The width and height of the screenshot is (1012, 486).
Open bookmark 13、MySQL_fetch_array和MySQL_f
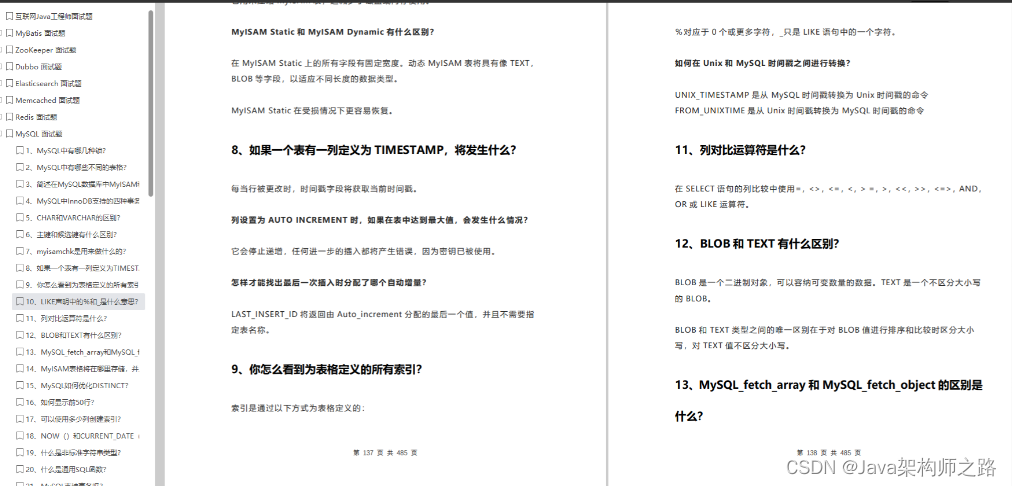coord(83,352)
